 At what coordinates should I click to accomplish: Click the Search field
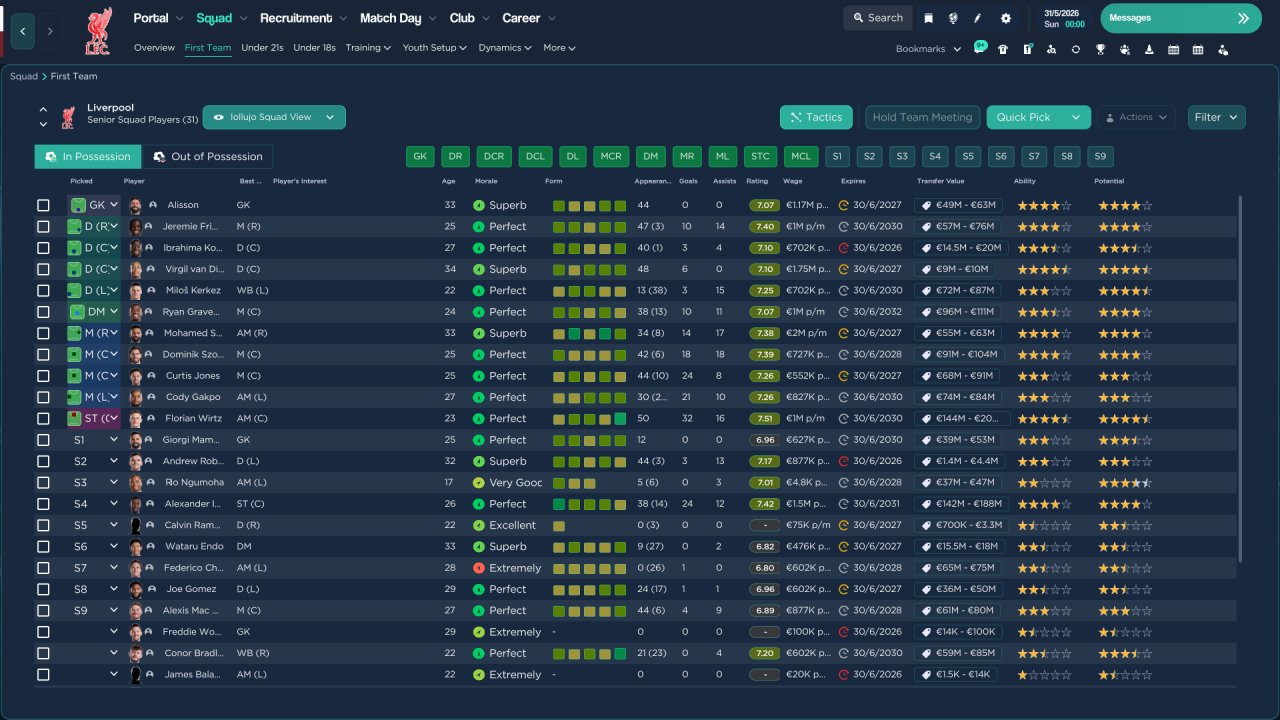coord(876,18)
